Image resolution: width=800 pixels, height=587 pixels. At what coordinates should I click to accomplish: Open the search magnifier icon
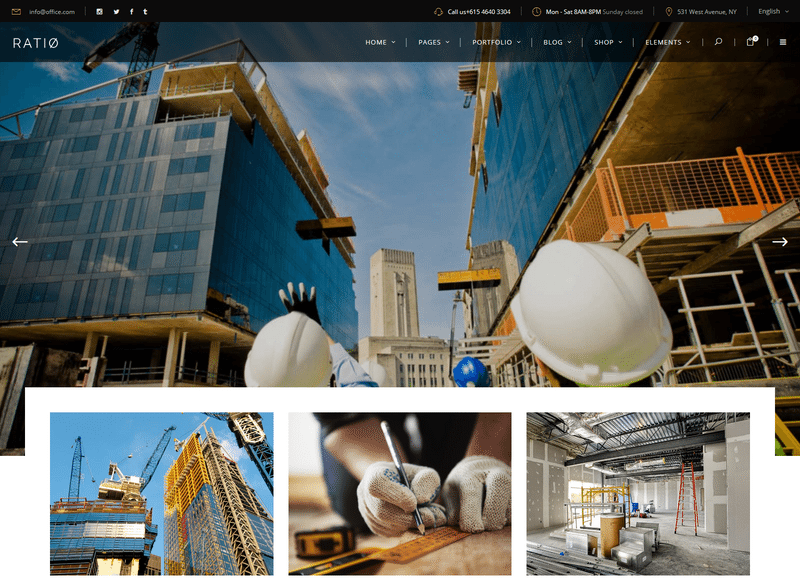[x=718, y=42]
